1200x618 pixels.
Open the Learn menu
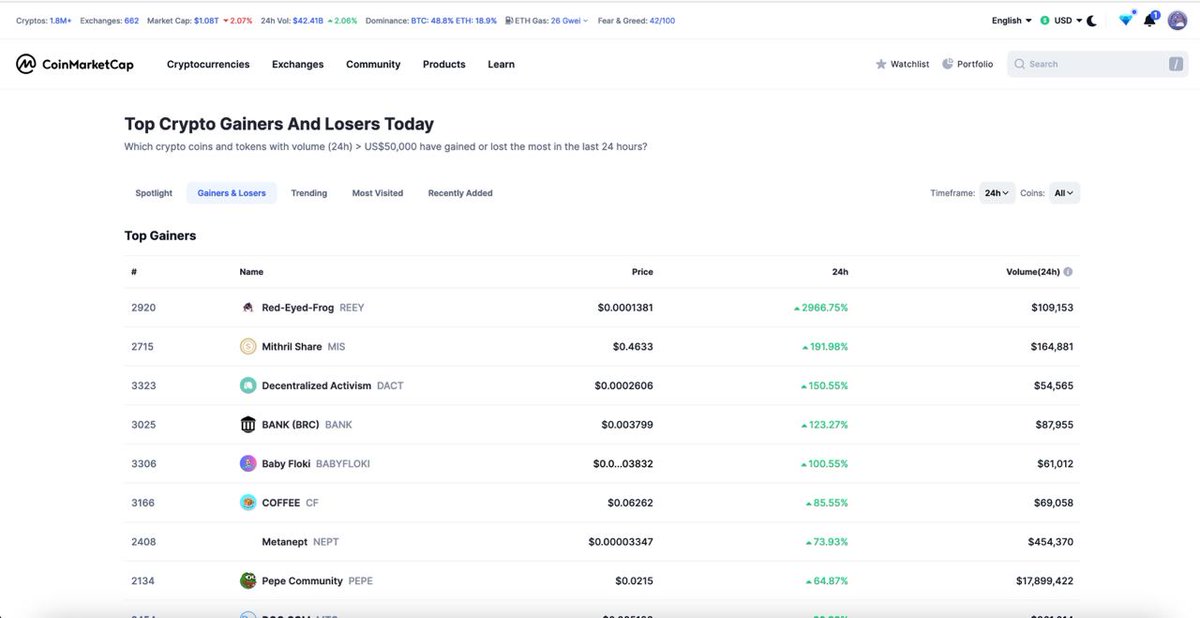pos(501,64)
